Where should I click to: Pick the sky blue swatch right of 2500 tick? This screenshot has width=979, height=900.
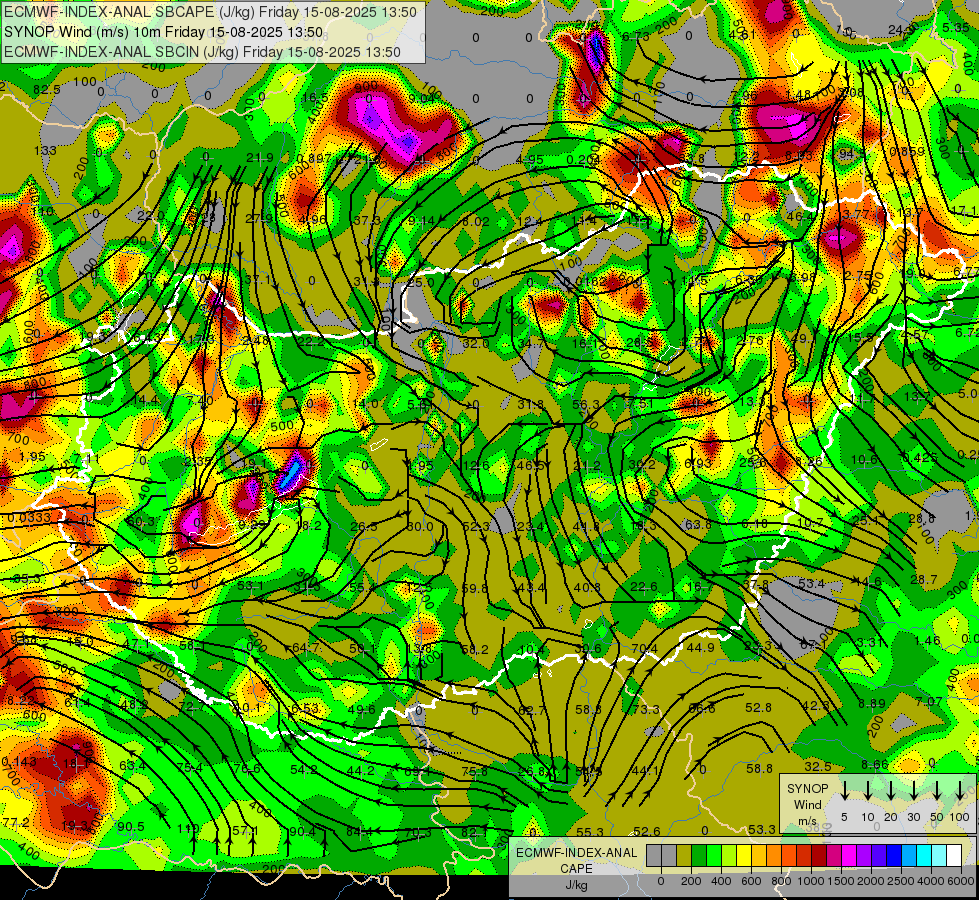(909, 855)
